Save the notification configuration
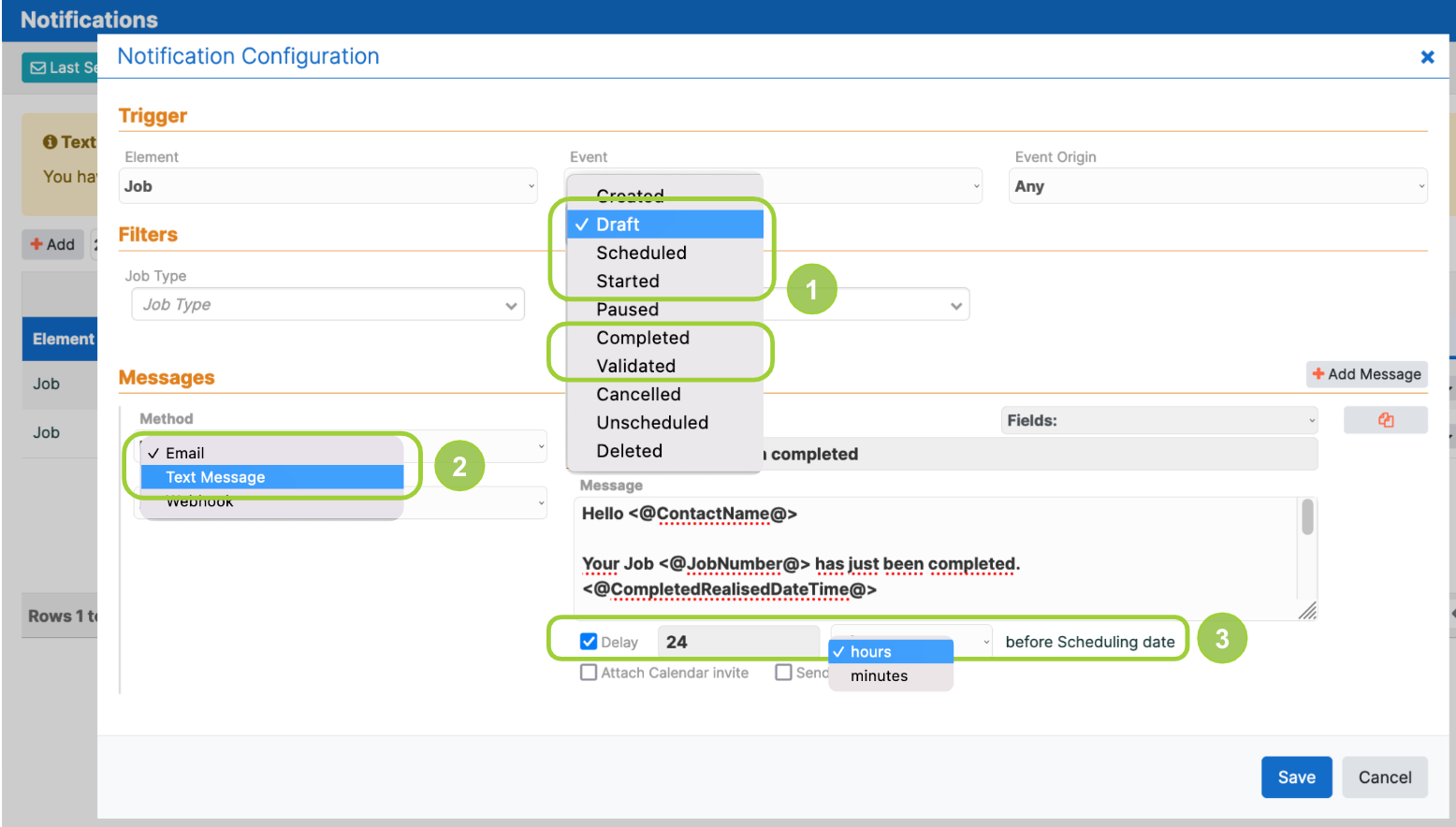This screenshot has width=1456, height=827. 1296,776
